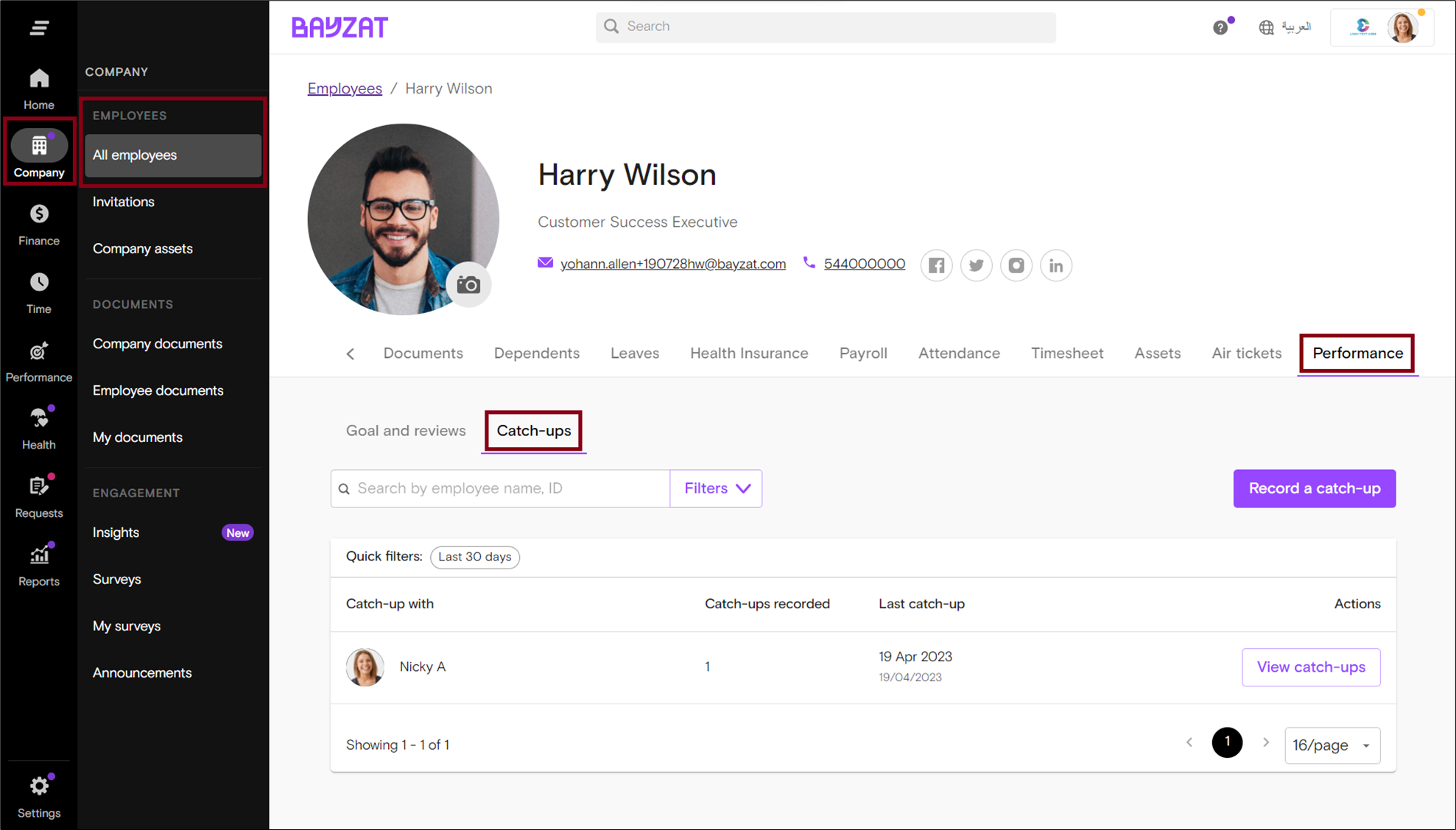This screenshot has width=1456, height=830.
Task: Open the Payroll tab
Action: click(x=863, y=353)
